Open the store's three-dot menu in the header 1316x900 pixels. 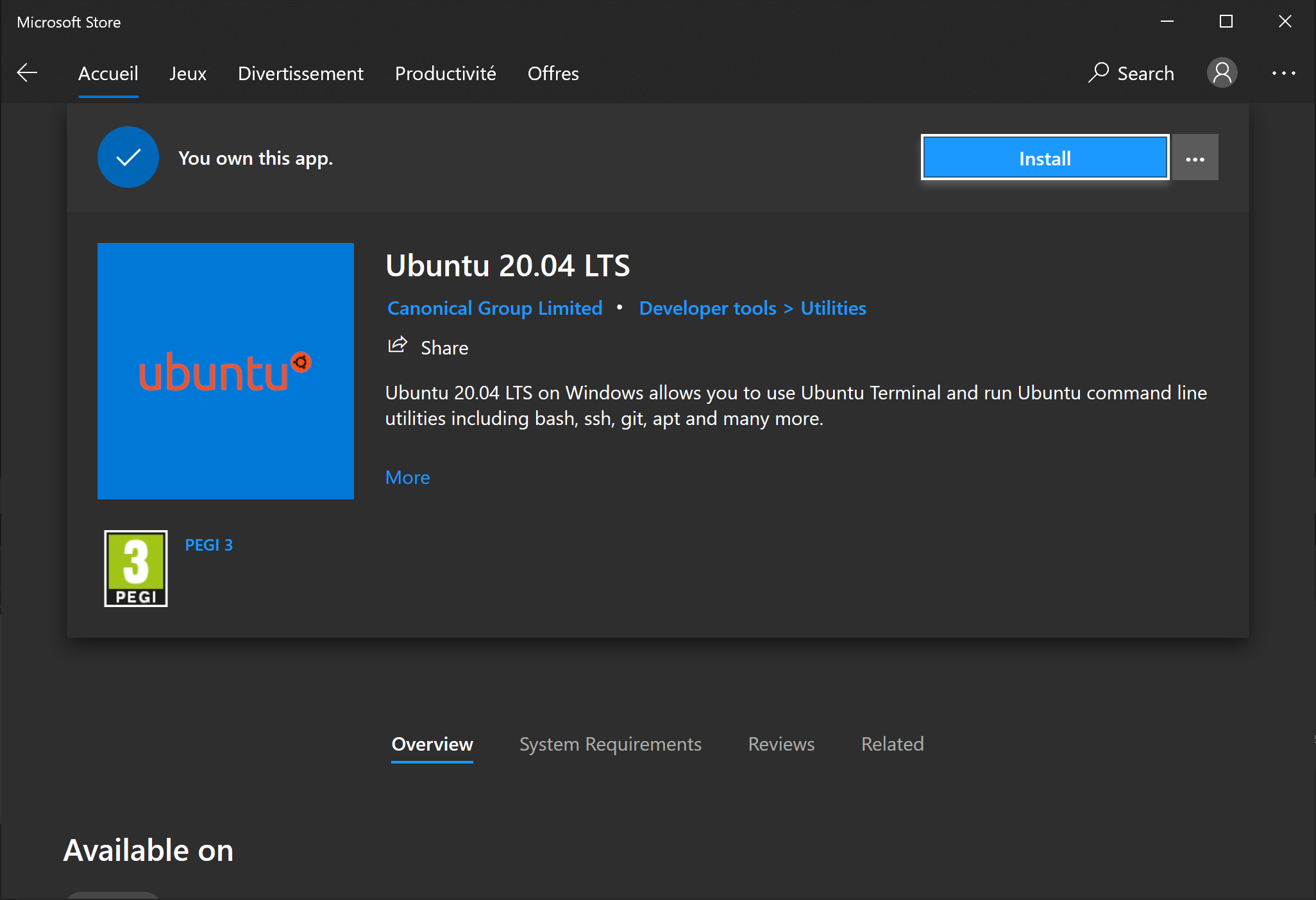point(1283,73)
